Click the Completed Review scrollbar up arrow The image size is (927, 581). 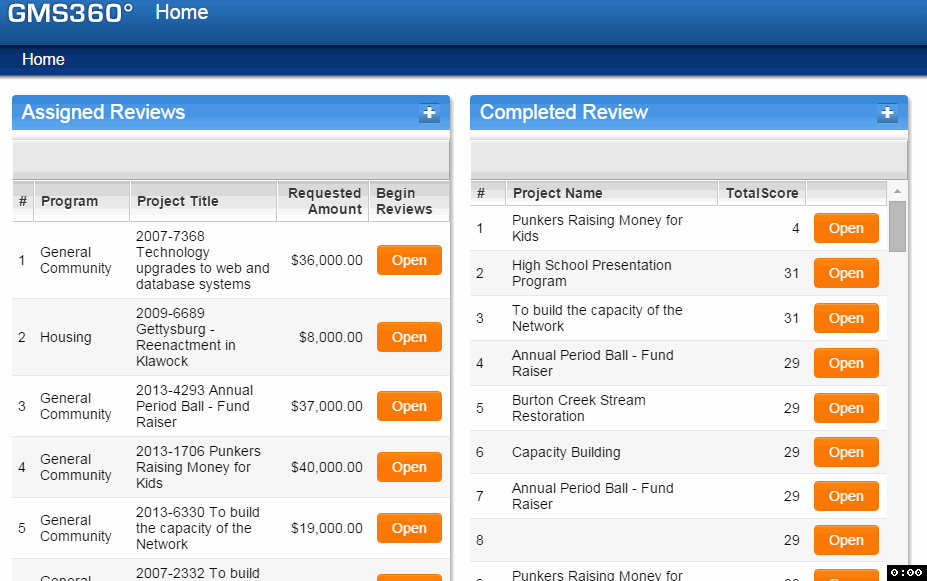897,191
